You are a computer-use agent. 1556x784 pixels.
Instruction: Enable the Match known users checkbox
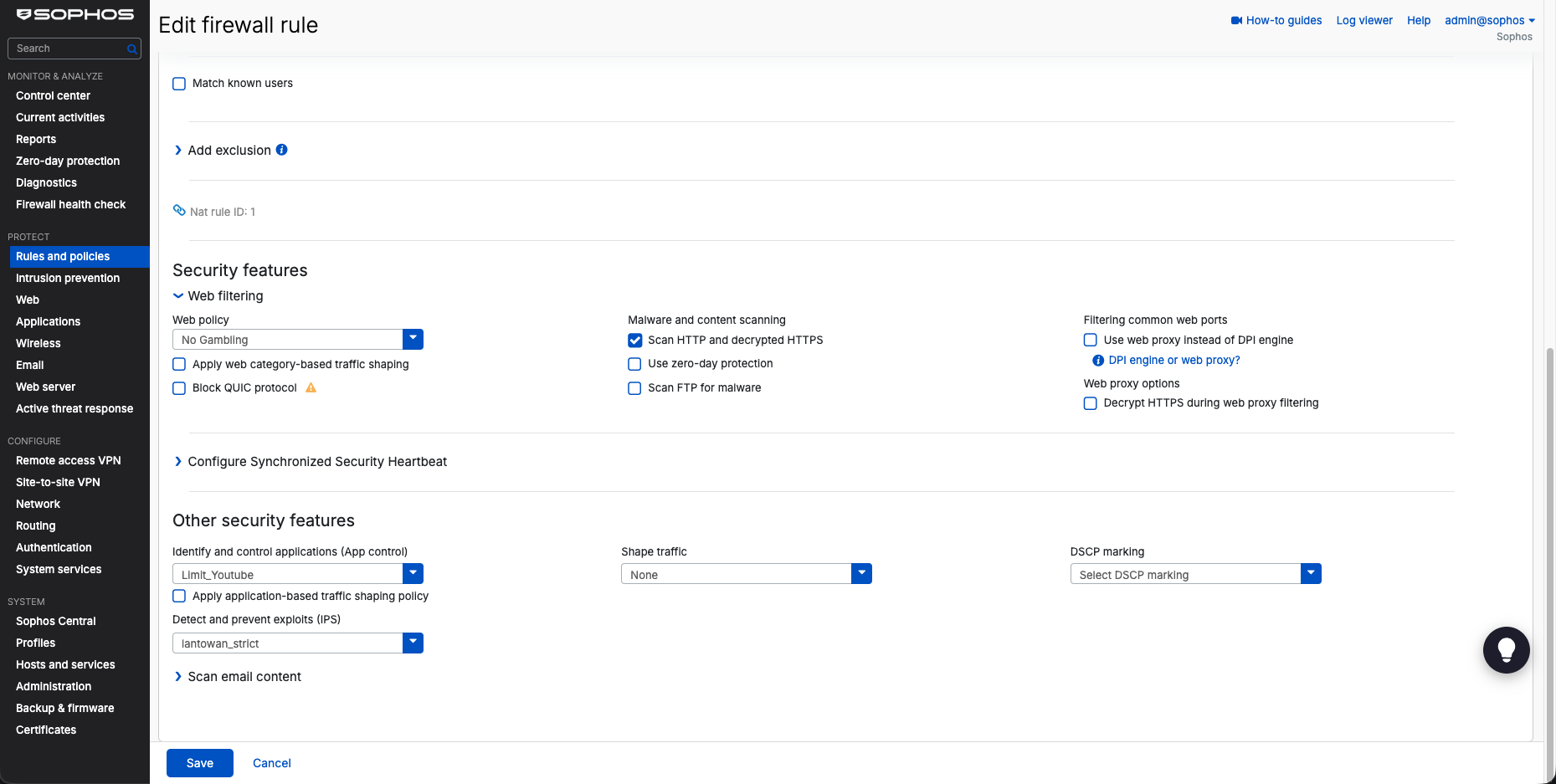click(x=179, y=84)
